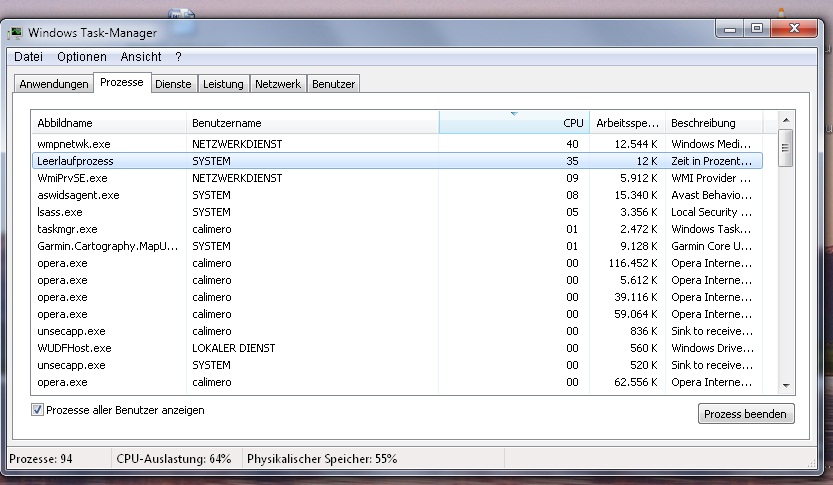Image resolution: width=833 pixels, height=485 pixels.
Task: Select opera.exe with 62.556 K memory
Action: tap(397, 382)
